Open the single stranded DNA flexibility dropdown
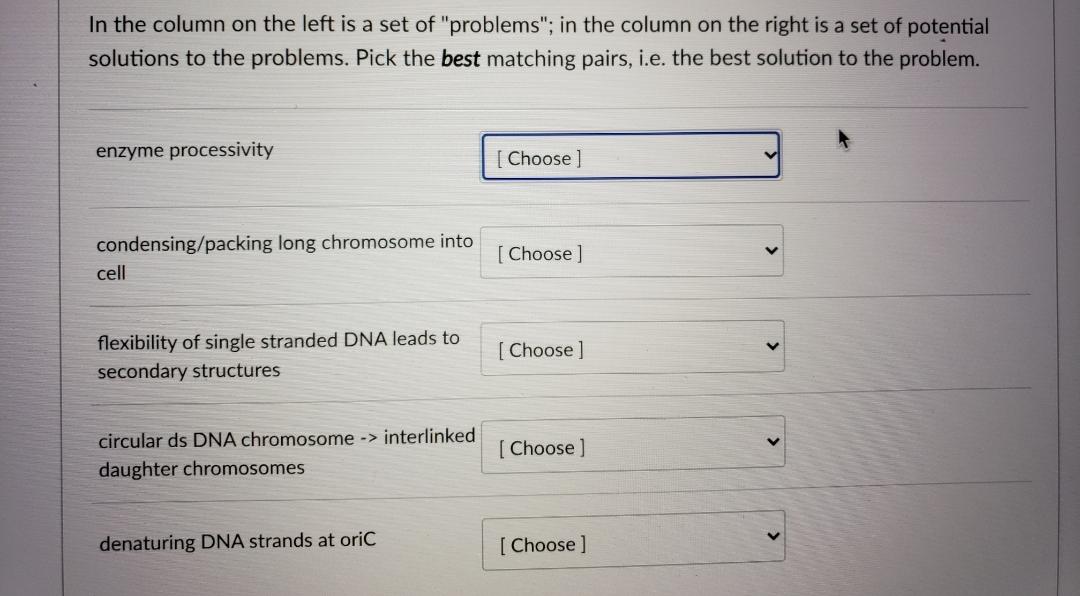 pos(631,349)
